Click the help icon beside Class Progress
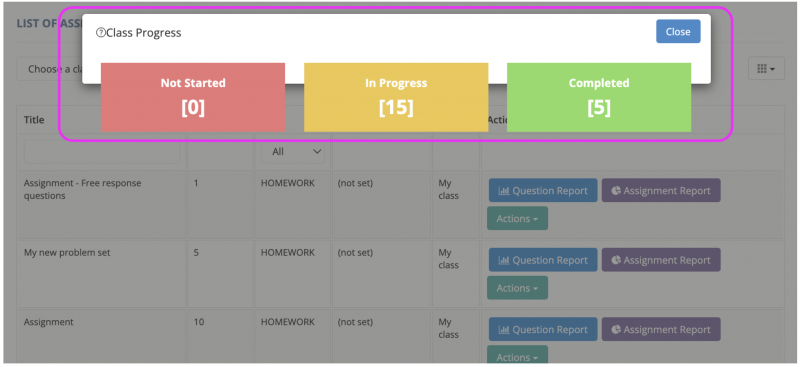Screen dimensions: 800x367 [101, 33]
